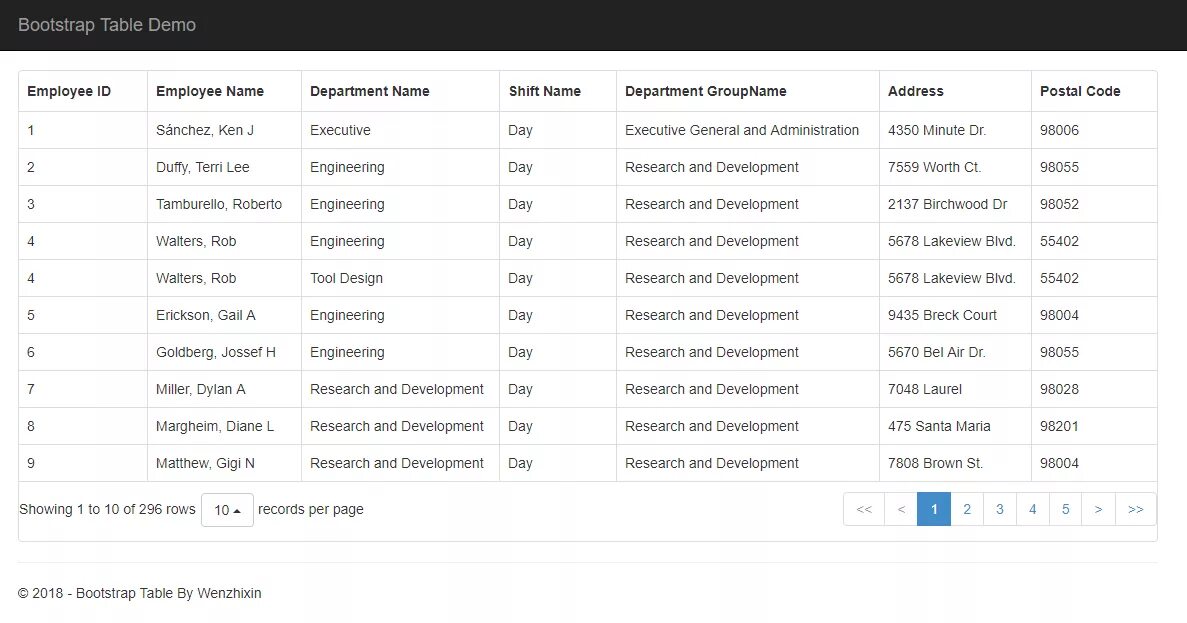Select the Sánchez, Ken J row
Viewport: 1187px width, 623px height.
[x=205, y=130]
